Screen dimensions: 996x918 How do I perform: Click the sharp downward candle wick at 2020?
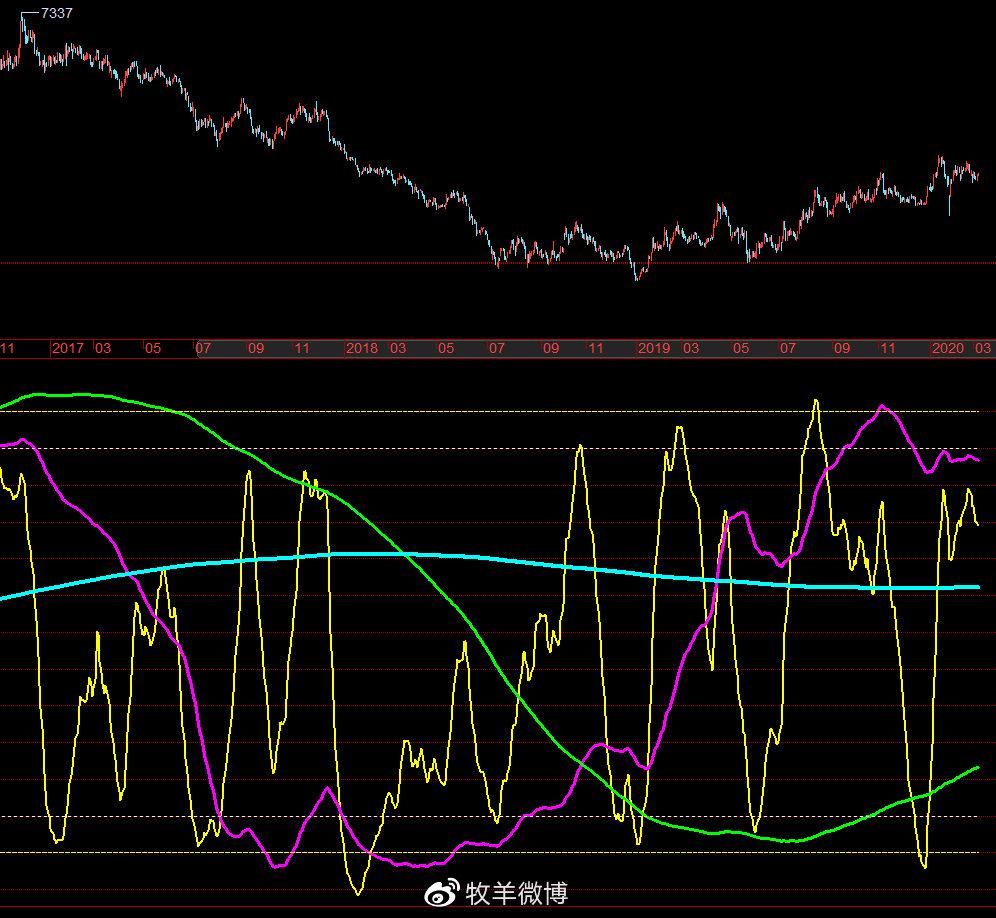[949, 210]
